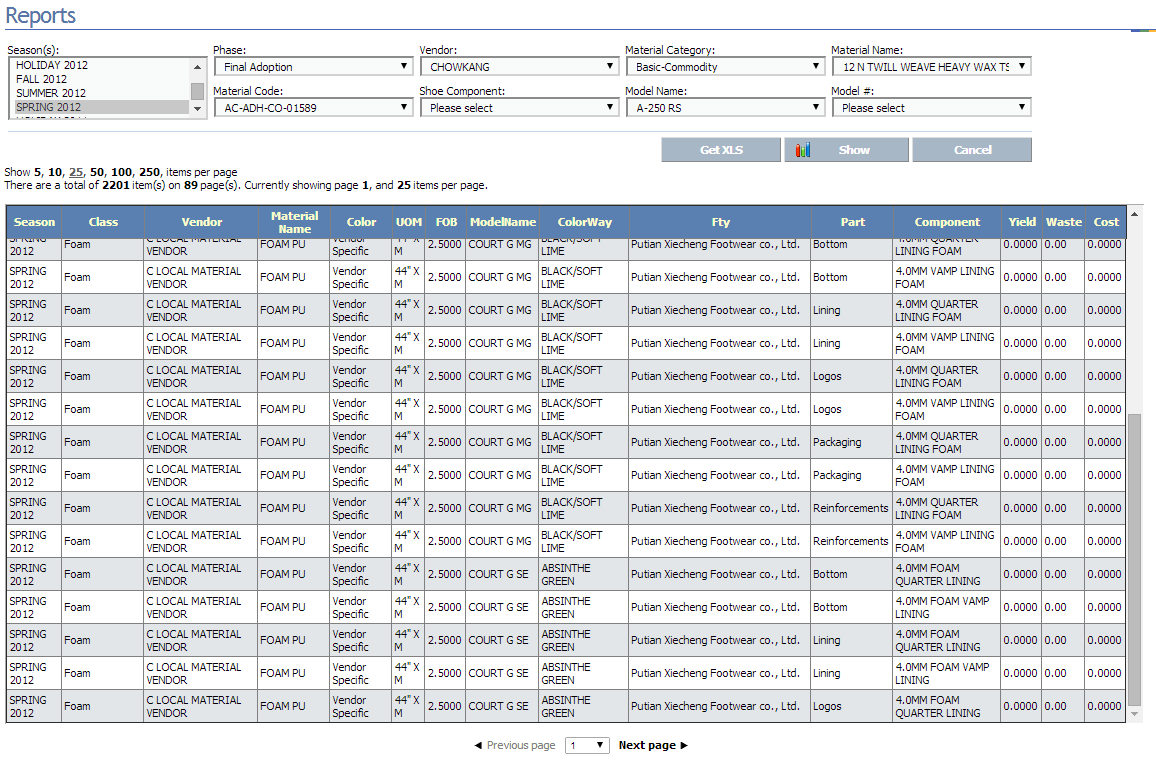Click Reinforcements in the 4.0MM VAMP LINING FOAM row

tap(851, 541)
